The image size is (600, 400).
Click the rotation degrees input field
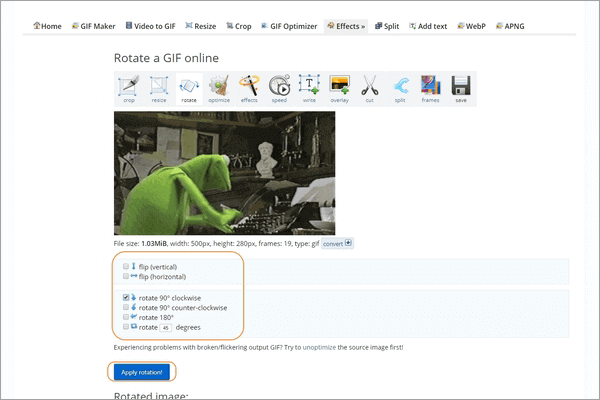coord(166,328)
